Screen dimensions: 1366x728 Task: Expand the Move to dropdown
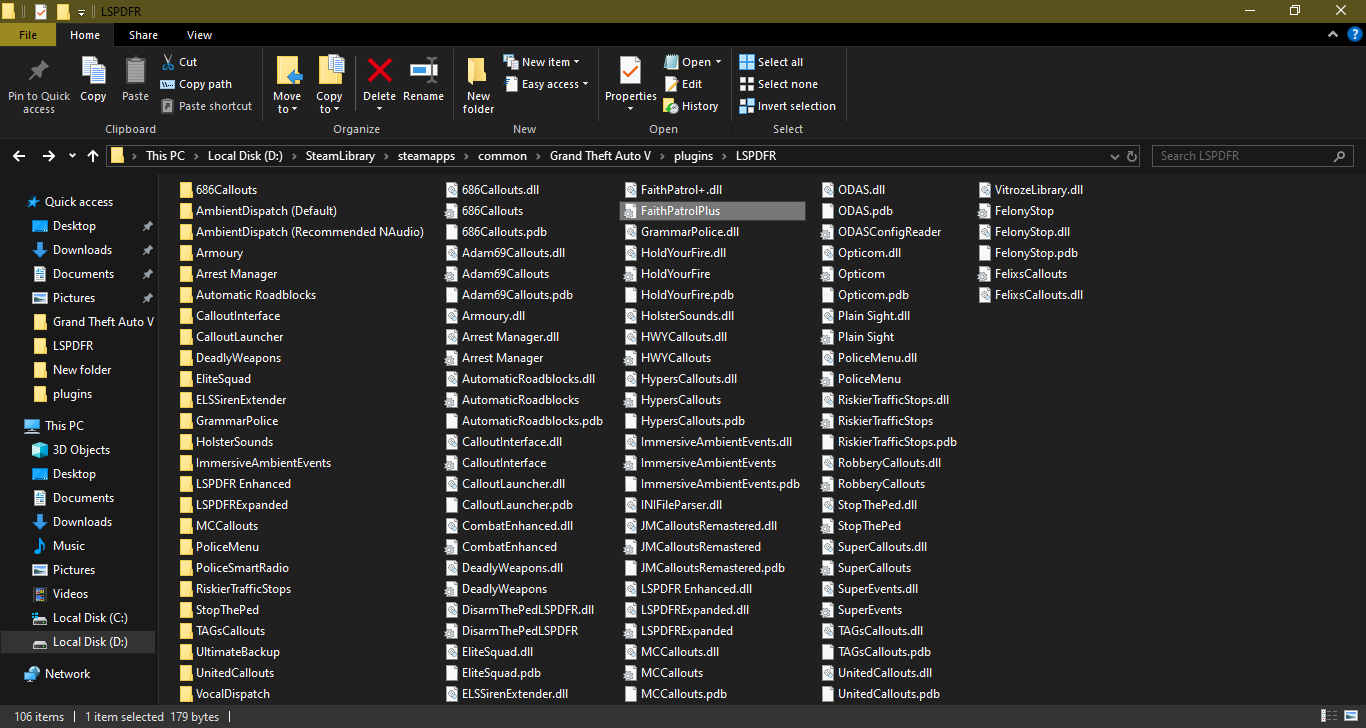[x=287, y=109]
